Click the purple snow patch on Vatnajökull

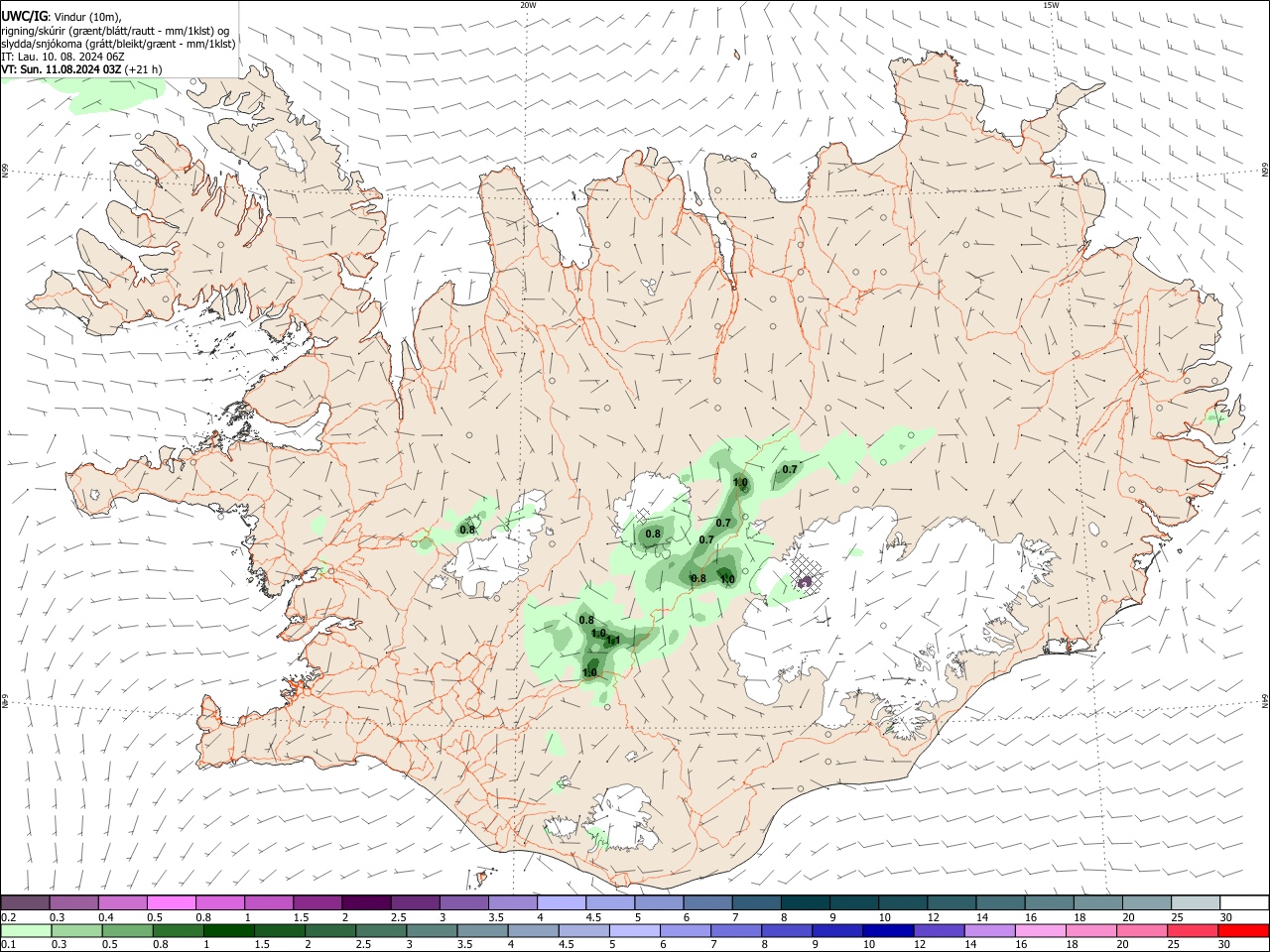pyautogui.click(x=805, y=583)
